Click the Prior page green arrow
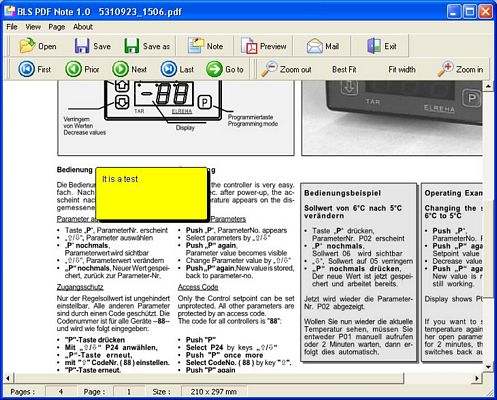Screen dimensions: 497x400 pyautogui.click(x=73, y=69)
